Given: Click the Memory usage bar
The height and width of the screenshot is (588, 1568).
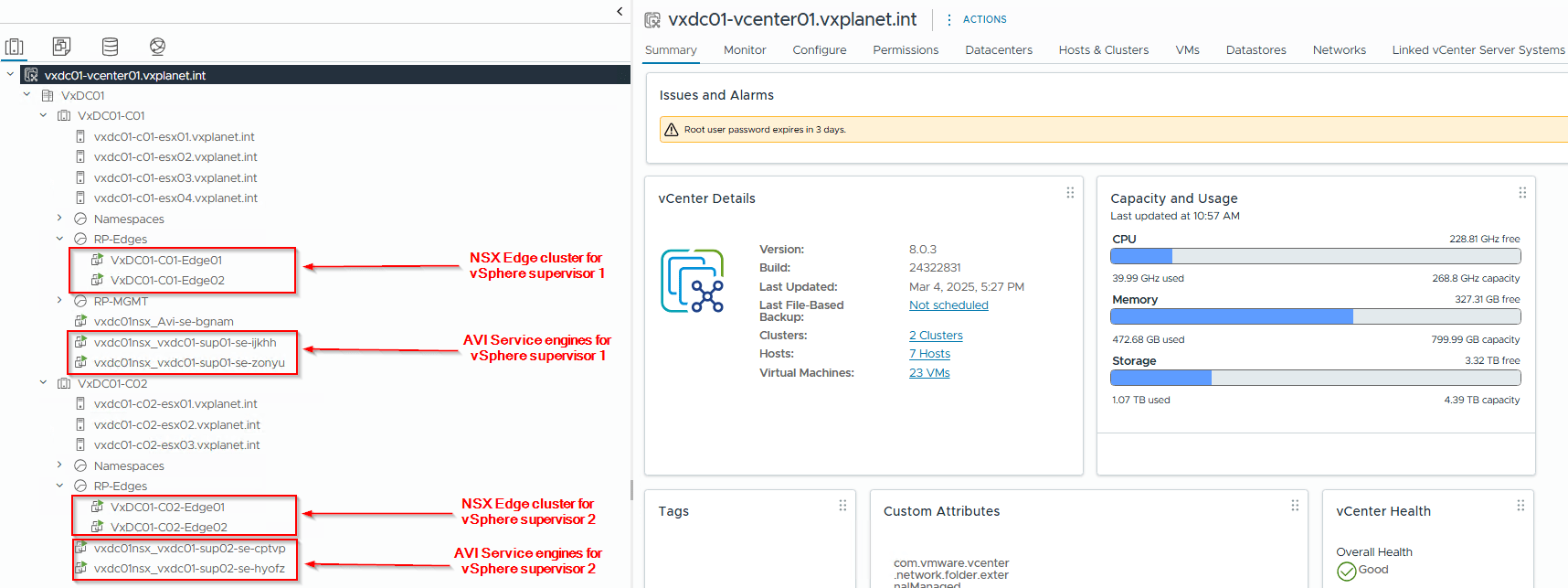Looking at the screenshot, I should point(1316,316).
